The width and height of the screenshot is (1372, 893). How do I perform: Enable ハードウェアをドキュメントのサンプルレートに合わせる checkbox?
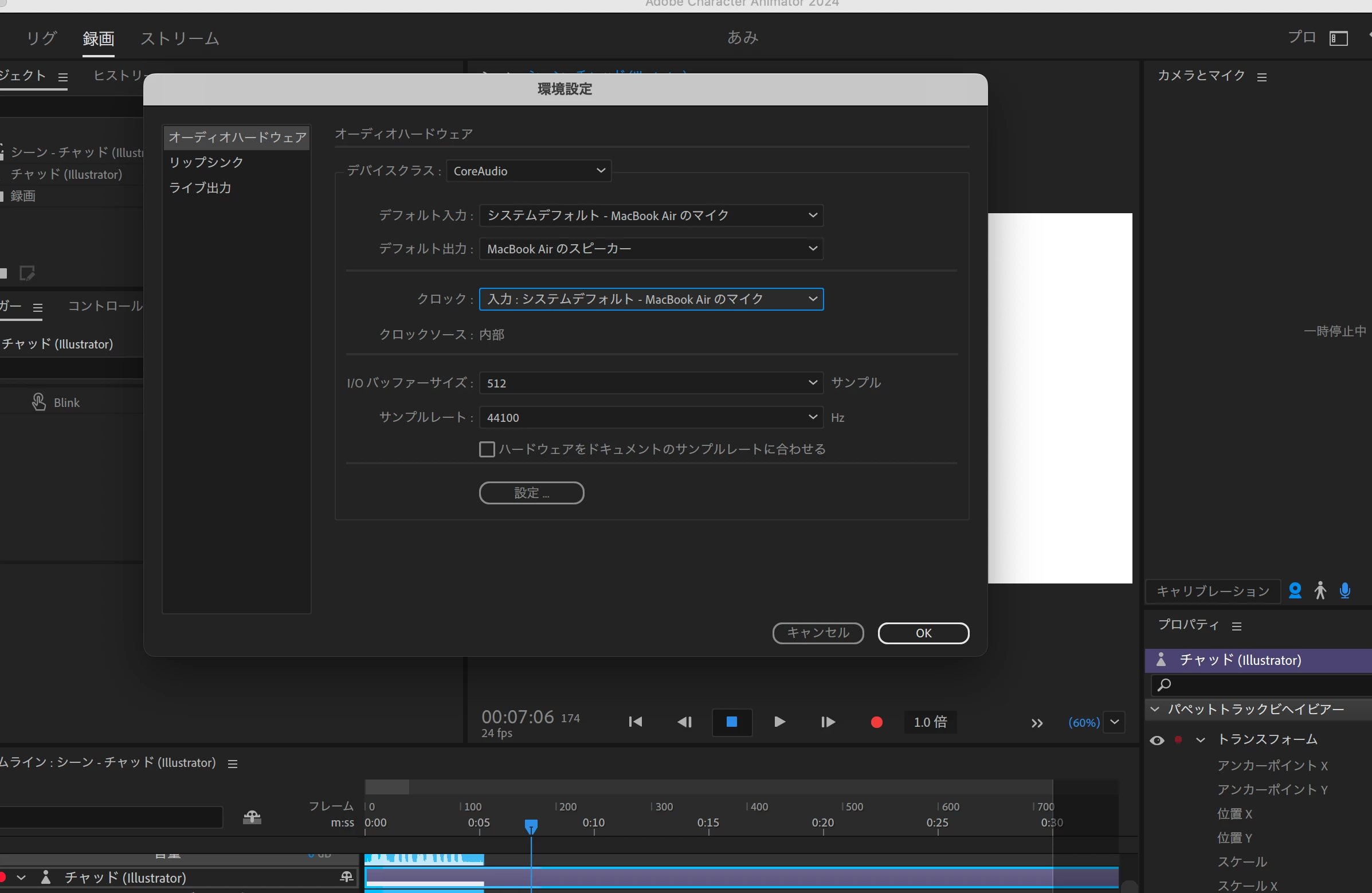click(487, 449)
